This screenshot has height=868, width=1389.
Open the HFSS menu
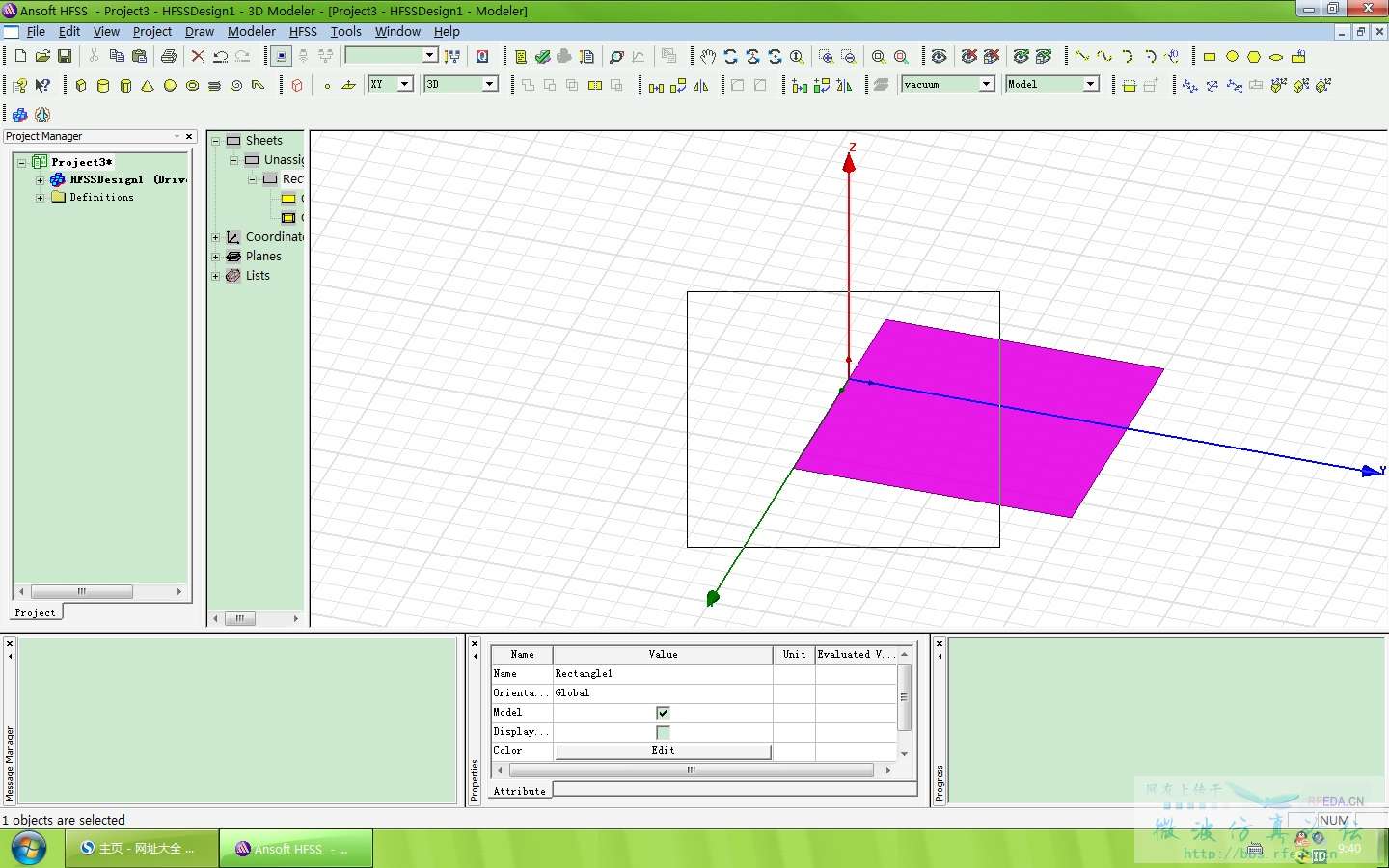click(303, 32)
